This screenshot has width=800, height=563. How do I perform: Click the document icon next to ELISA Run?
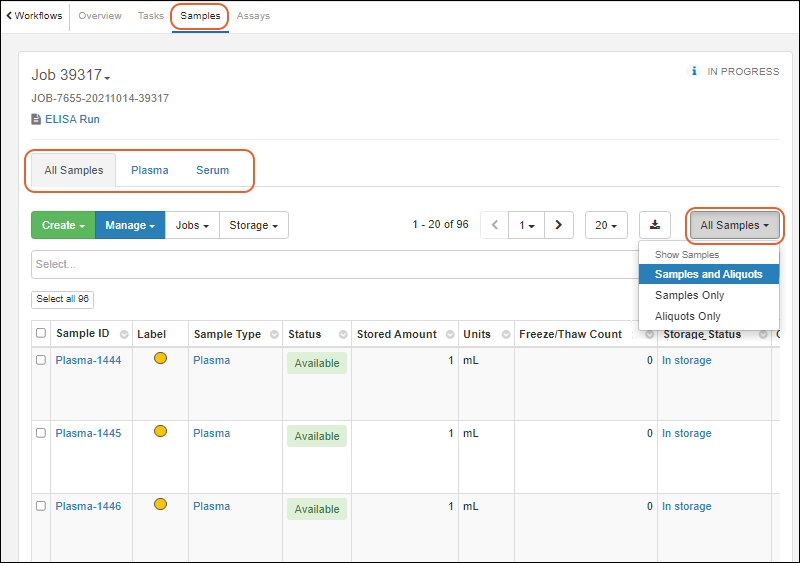pyautogui.click(x=36, y=119)
